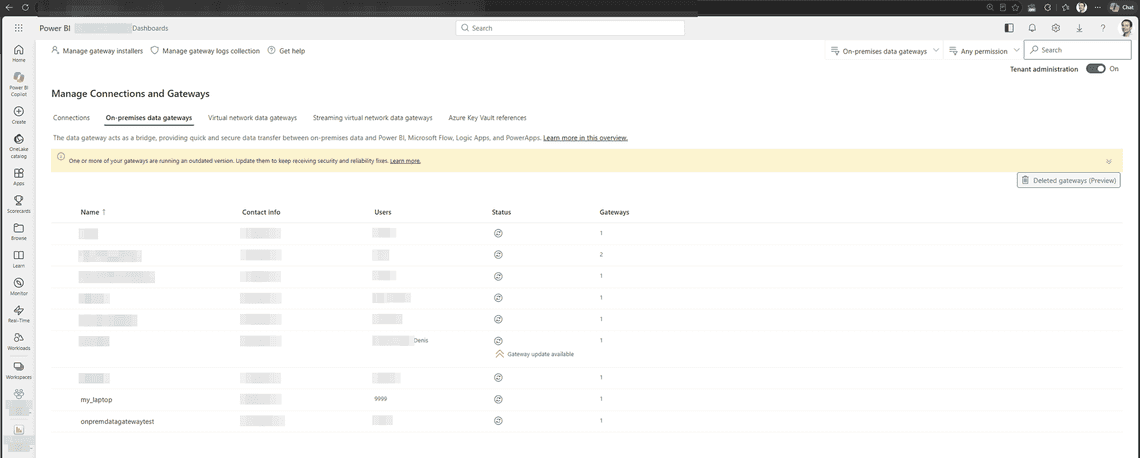Click the gateway list Search field
This screenshot has width=1140, height=458.
[x=1077, y=50]
